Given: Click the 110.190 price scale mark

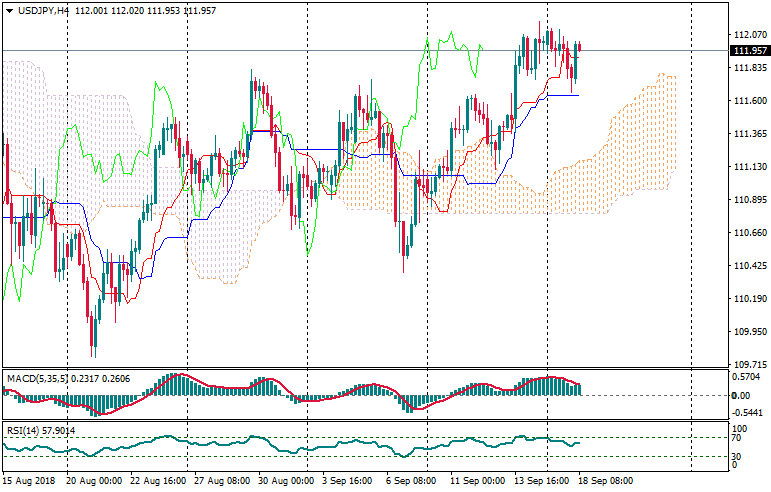Looking at the screenshot, I should (x=749, y=299).
